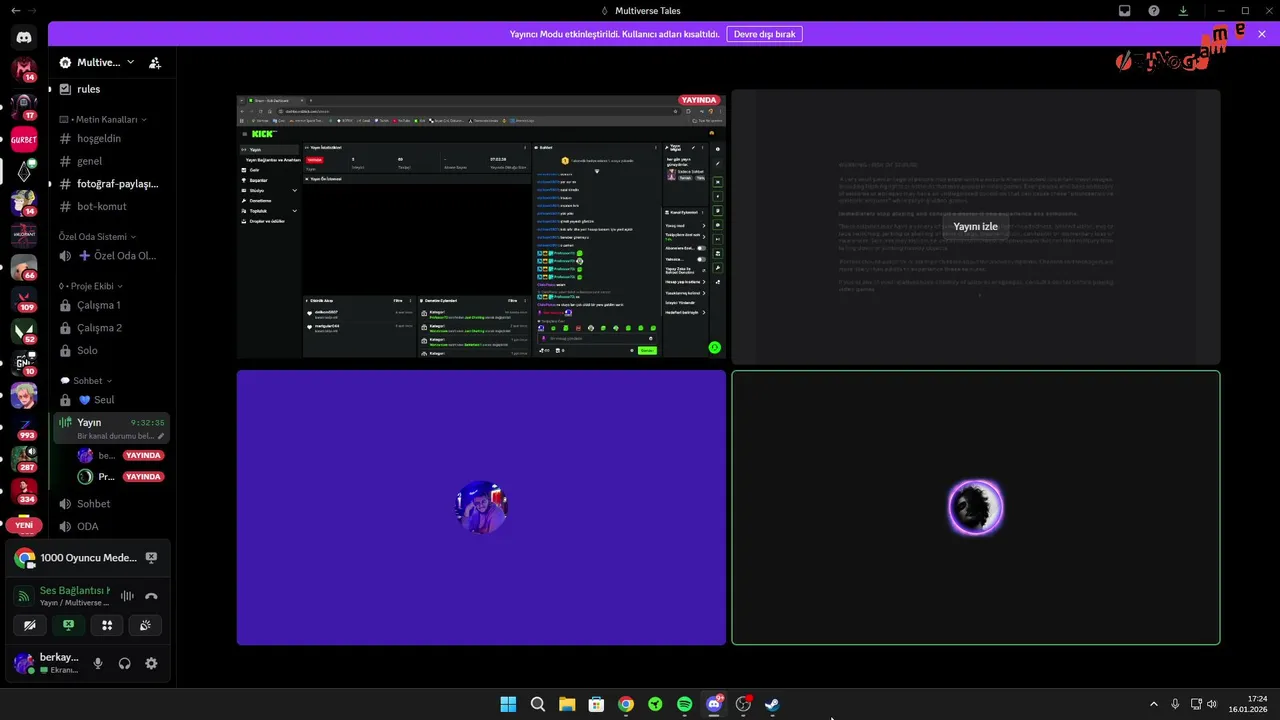
Task: Show hidden system tray icons
Action: (1154, 704)
